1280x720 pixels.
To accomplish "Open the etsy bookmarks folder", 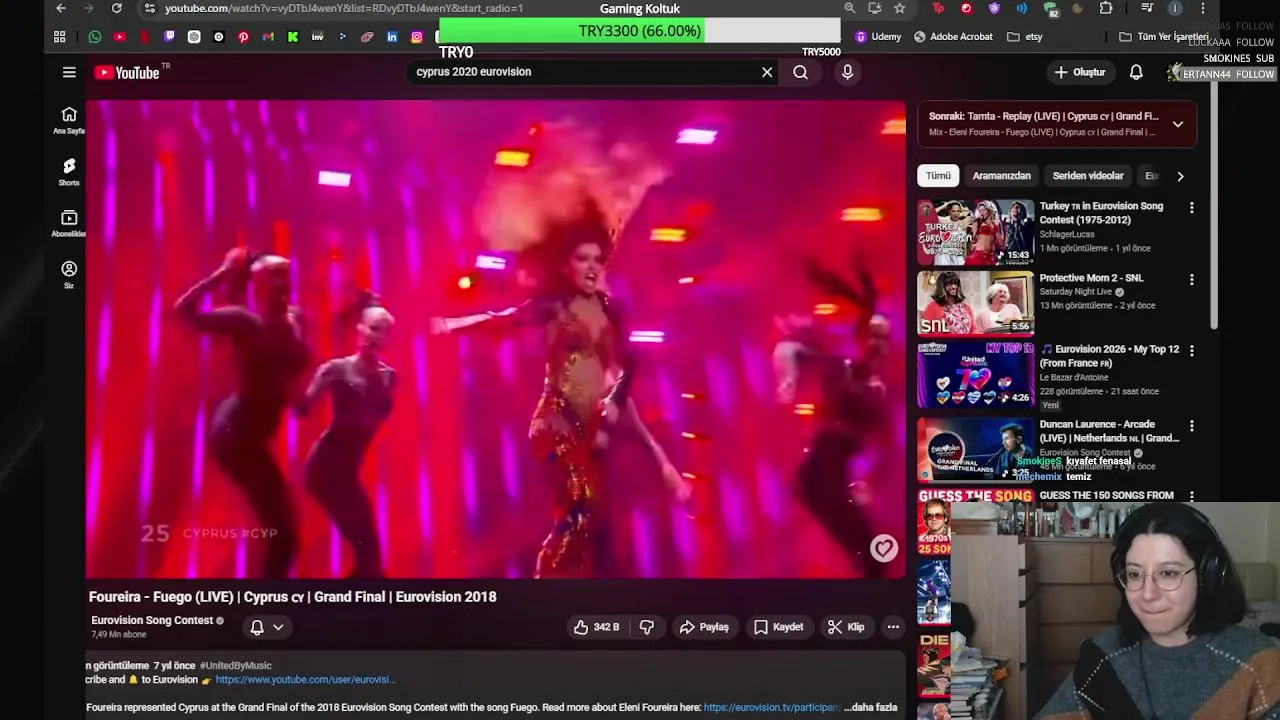I will tap(1025, 37).
